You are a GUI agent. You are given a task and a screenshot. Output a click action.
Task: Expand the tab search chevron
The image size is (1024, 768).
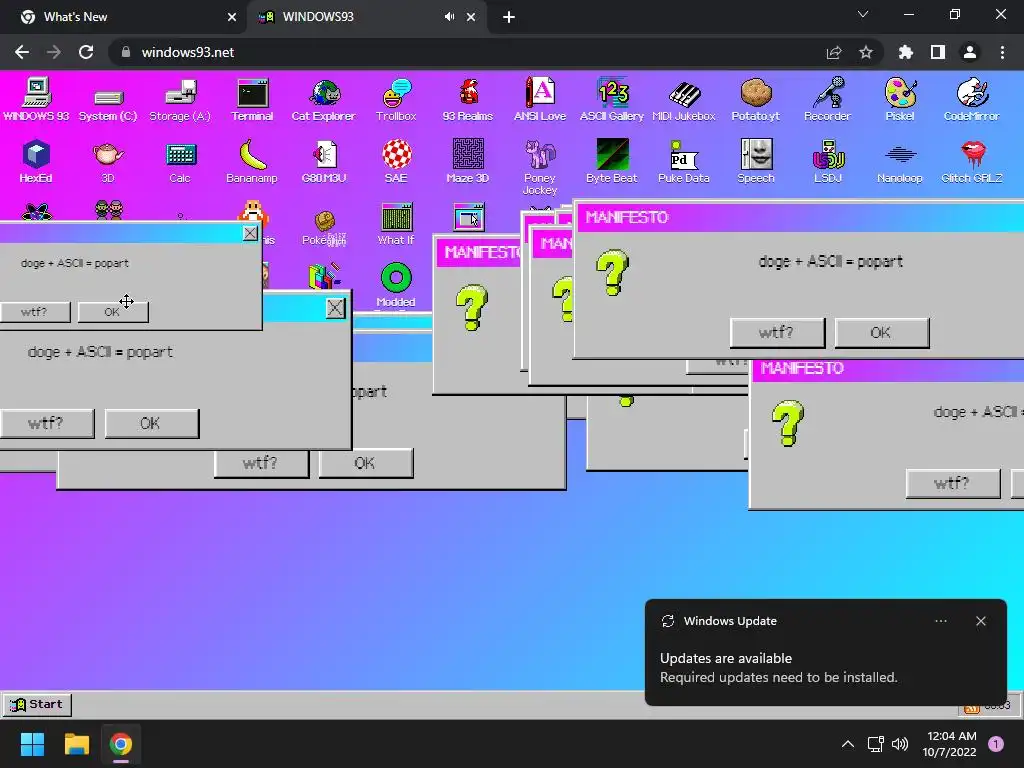point(863,14)
